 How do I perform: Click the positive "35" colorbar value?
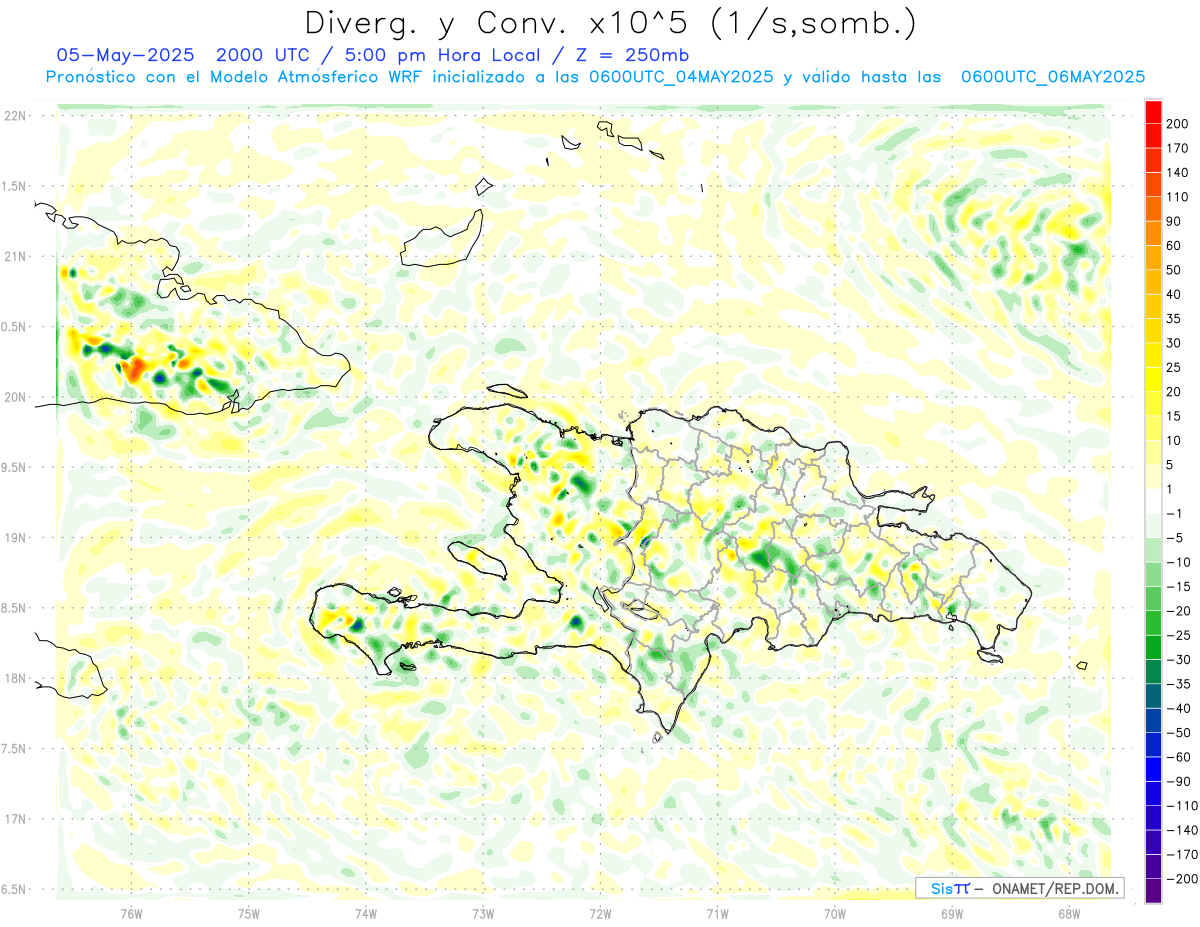(x=1176, y=319)
